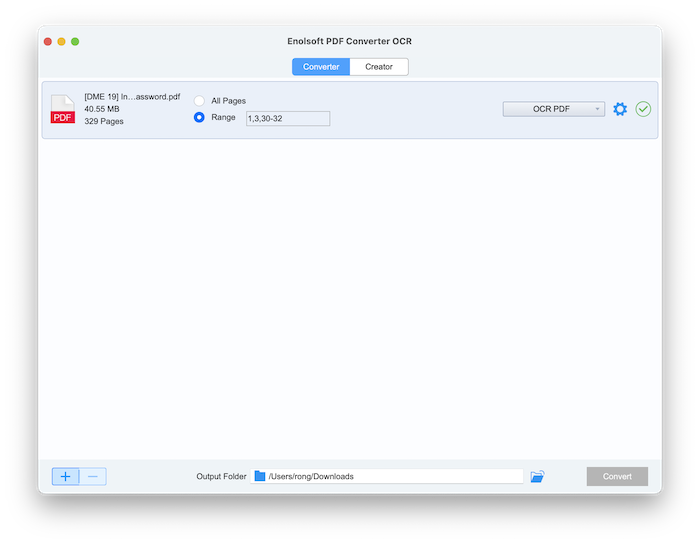Add a file with the plus button
This screenshot has width=700, height=544.
click(66, 476)
